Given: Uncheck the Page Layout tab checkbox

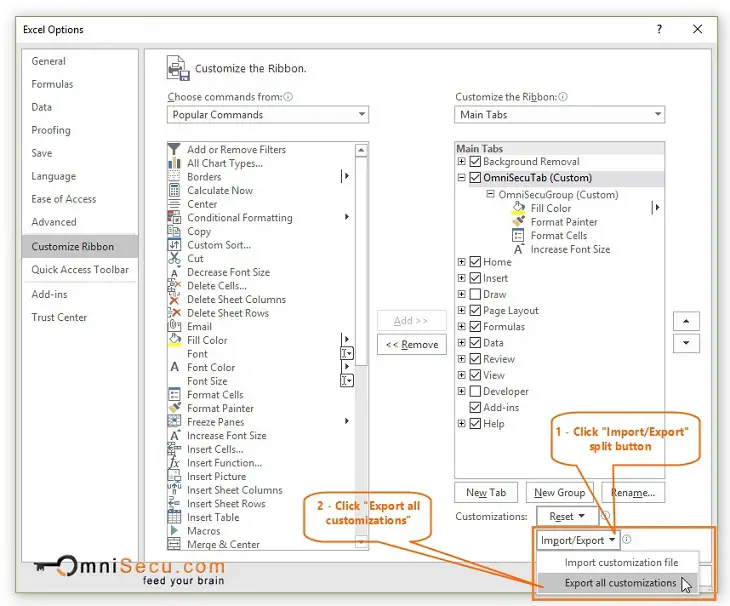Looking at the screenshot, I should pyautogui.click(x=475, y=310).
